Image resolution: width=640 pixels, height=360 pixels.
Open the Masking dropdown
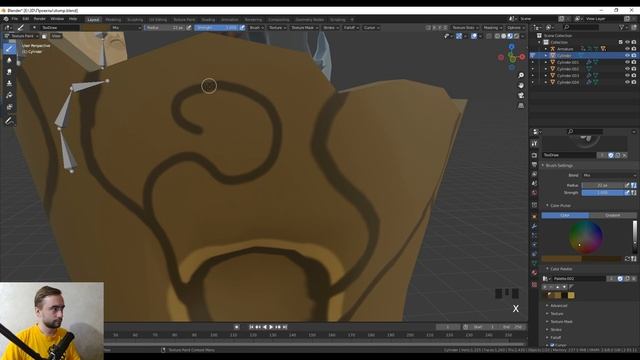point(492,28)
